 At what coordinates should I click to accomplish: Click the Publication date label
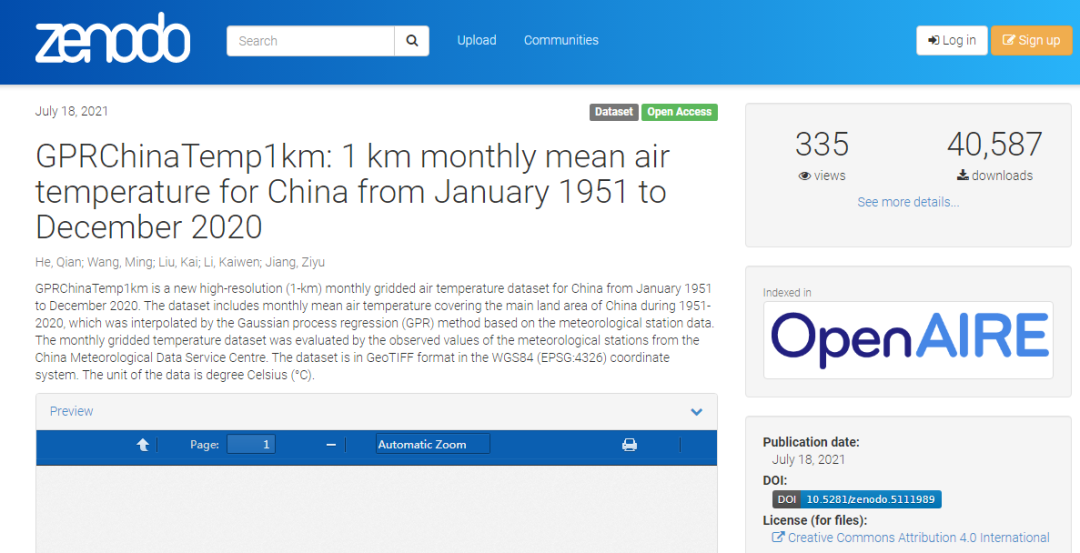coord(811,442)
